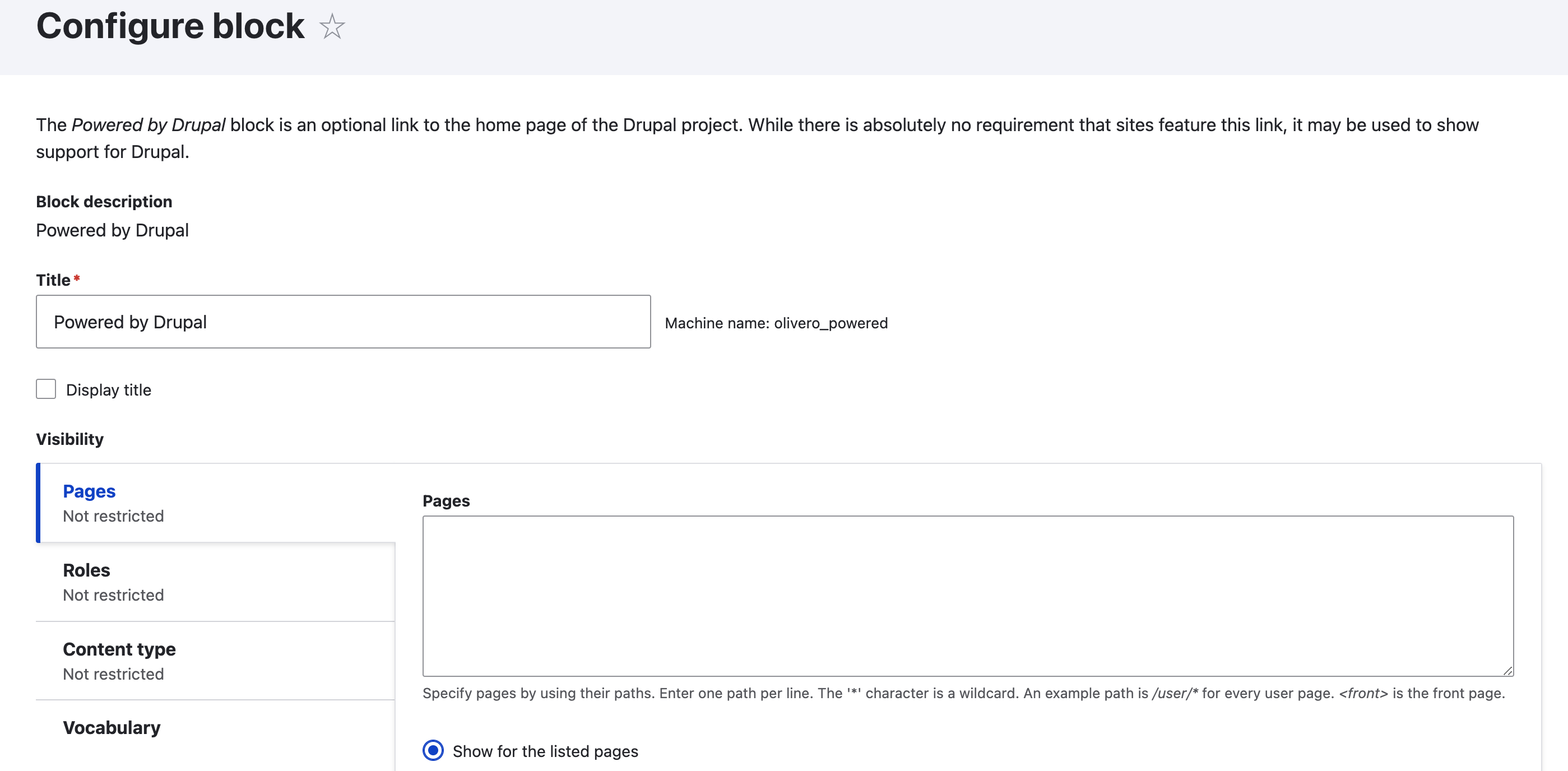Switch to the Vocabulary visibility tab
The width and height of the screenshot is (1568, 771).
(x=112, y=727)
